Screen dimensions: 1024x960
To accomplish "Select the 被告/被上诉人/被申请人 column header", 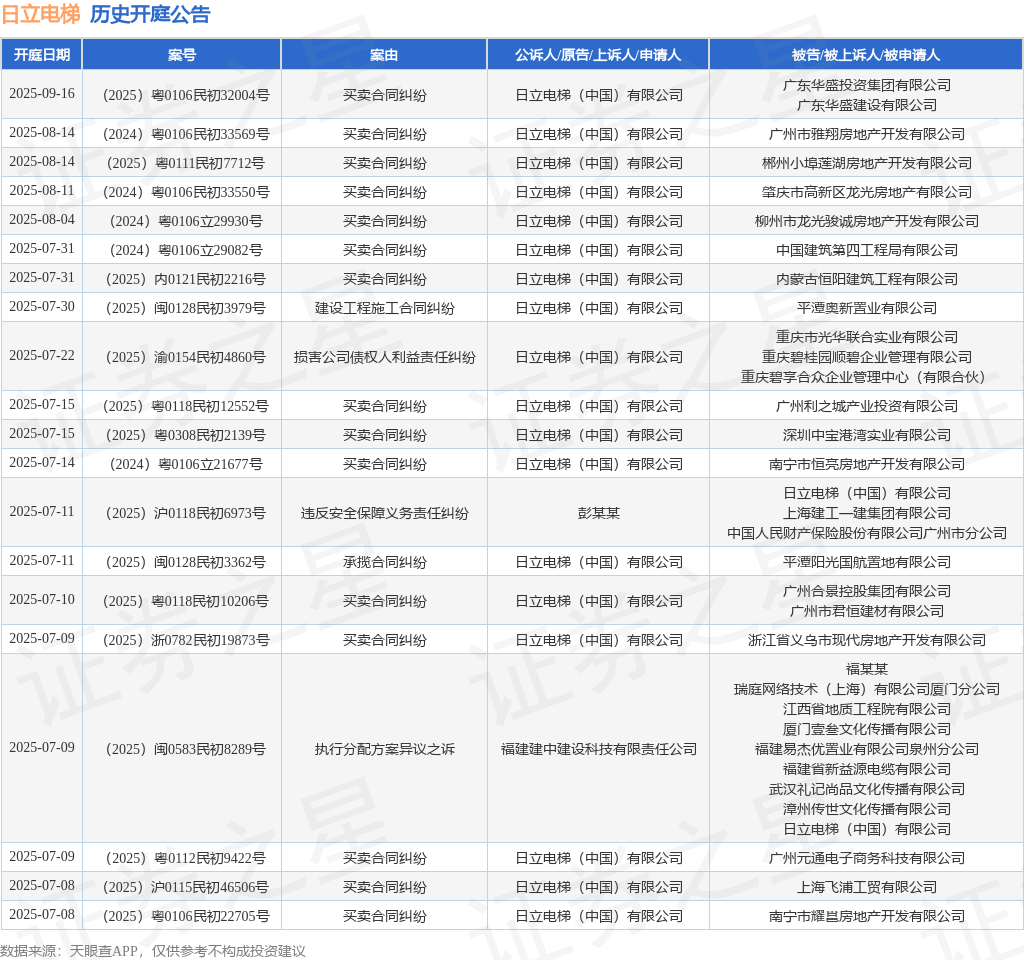I will pos(866,55).
